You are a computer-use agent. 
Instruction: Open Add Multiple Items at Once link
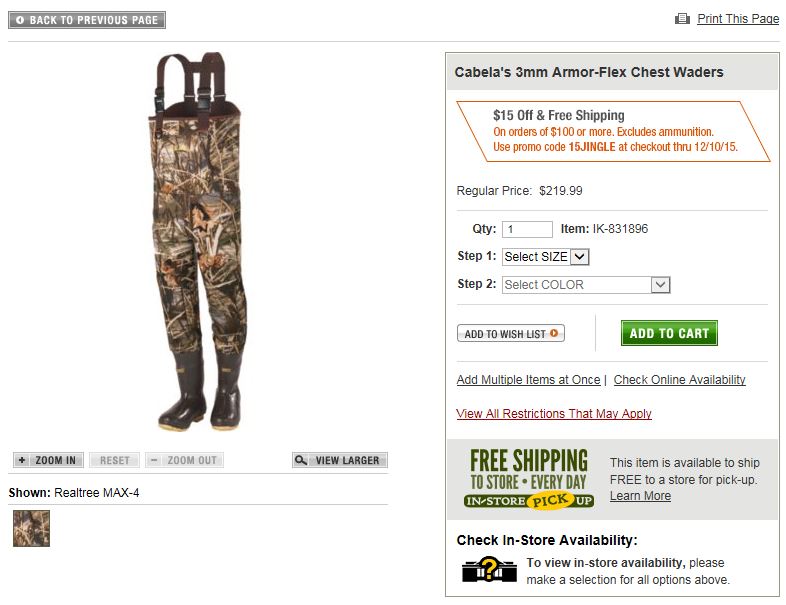click(528, 380)
